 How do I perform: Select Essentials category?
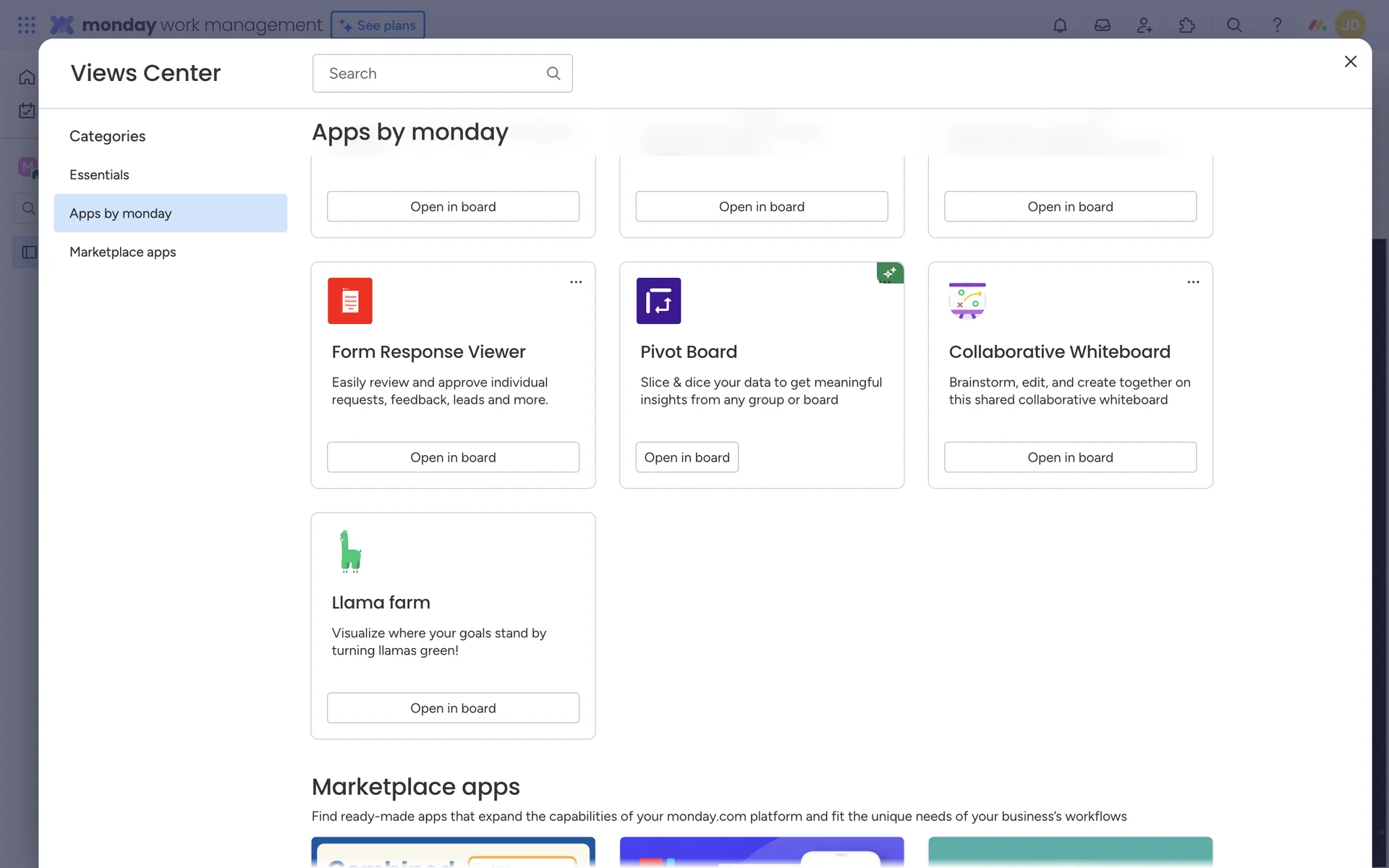(x=99, y=174)
